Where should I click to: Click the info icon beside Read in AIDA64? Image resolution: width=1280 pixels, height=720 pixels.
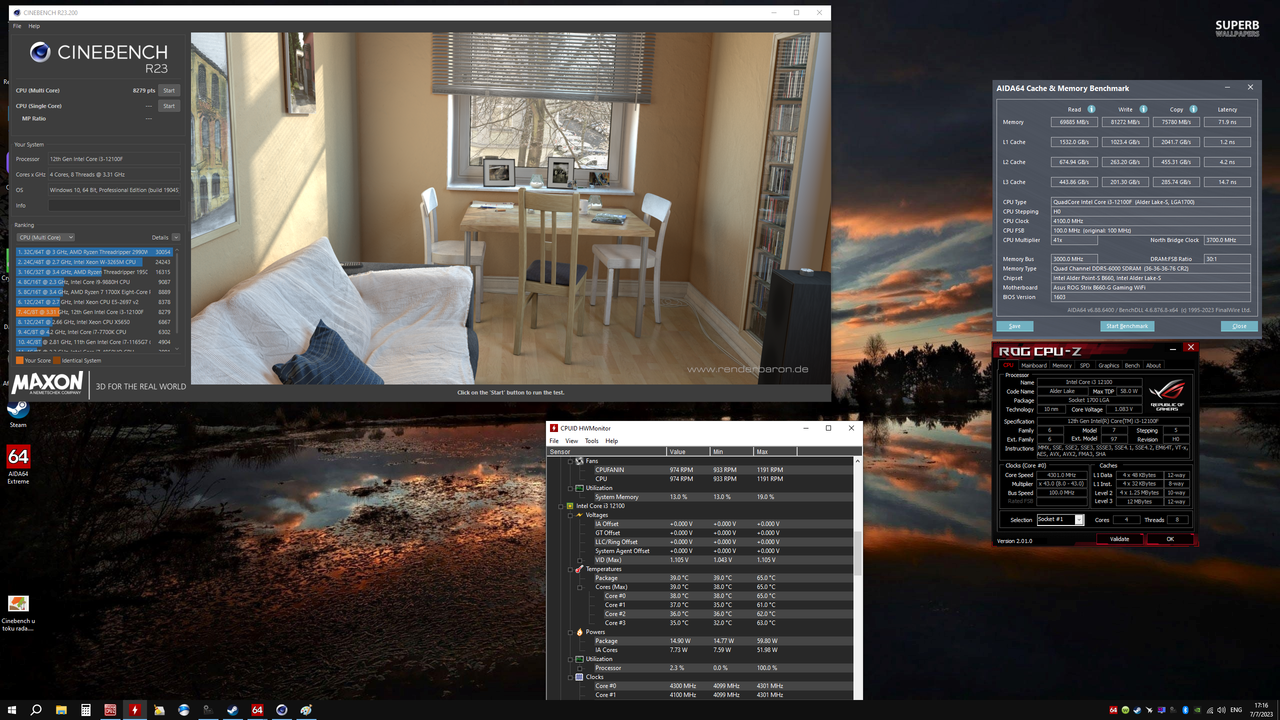pos(1091,109)
